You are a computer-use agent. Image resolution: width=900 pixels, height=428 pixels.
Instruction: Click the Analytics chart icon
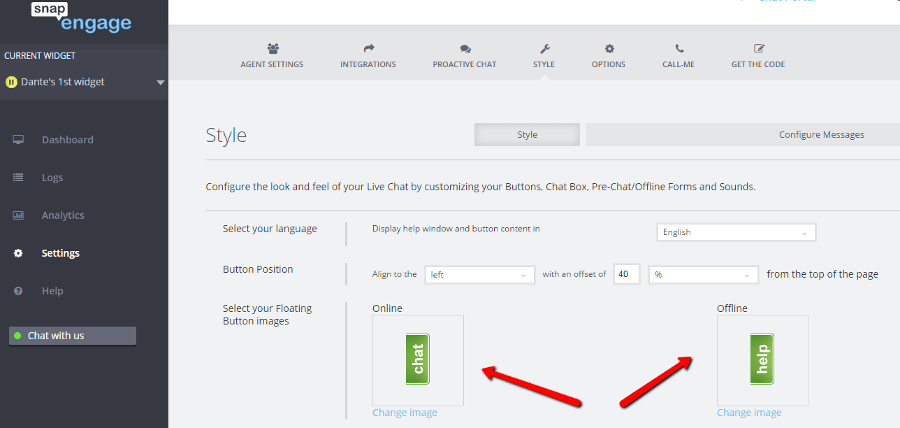pos(18,215)
